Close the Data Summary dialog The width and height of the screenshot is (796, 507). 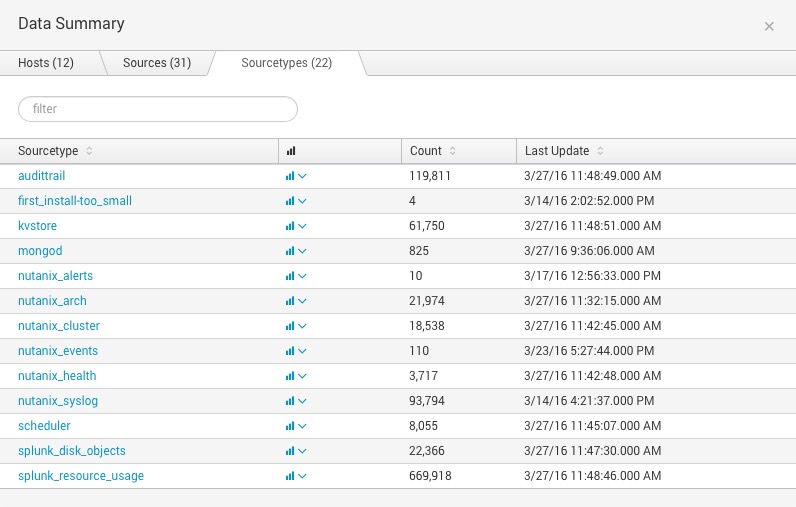click(x=769, y=26)
